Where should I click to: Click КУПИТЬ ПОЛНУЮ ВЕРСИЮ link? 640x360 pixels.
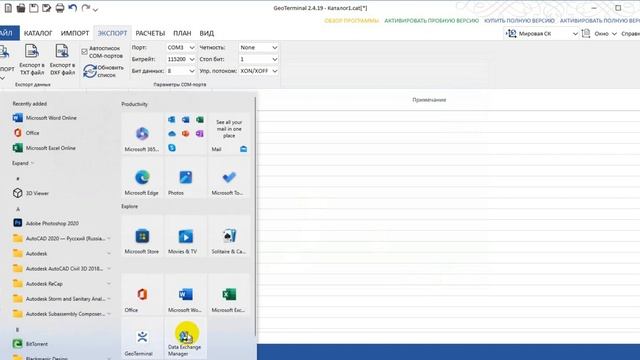click(x=519, y=20)
